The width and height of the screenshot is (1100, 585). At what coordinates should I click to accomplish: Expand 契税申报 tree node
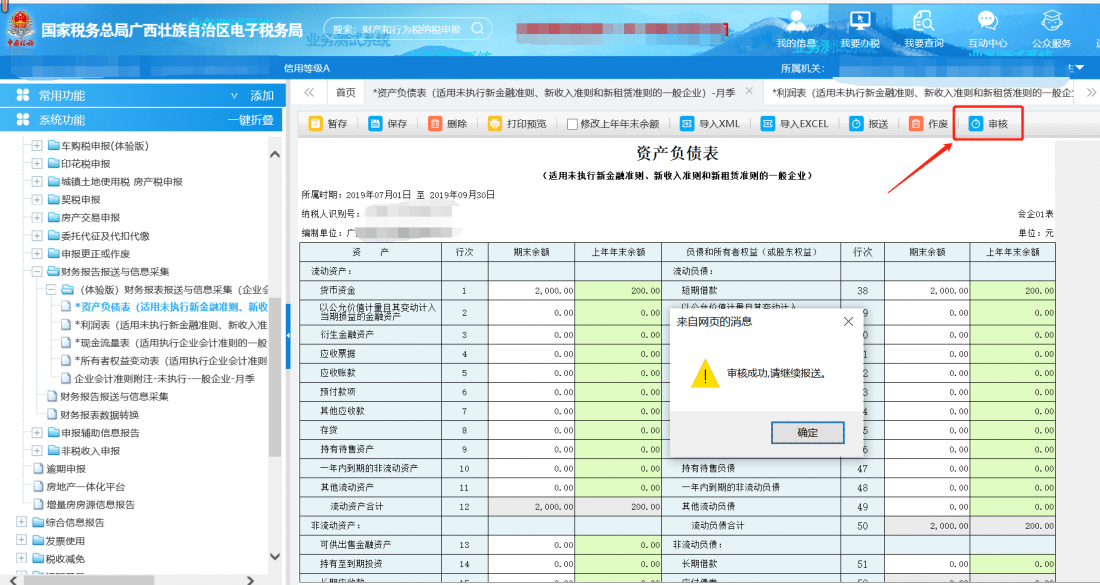click(36, 200)
